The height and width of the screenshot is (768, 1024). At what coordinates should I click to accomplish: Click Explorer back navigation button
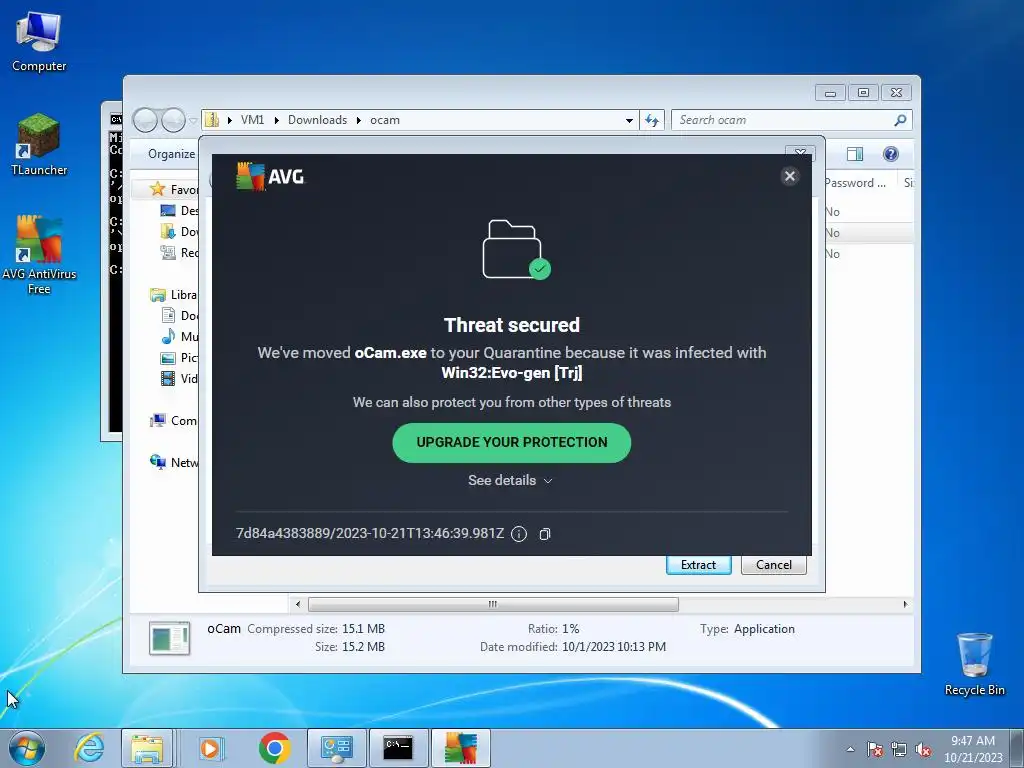146,120
